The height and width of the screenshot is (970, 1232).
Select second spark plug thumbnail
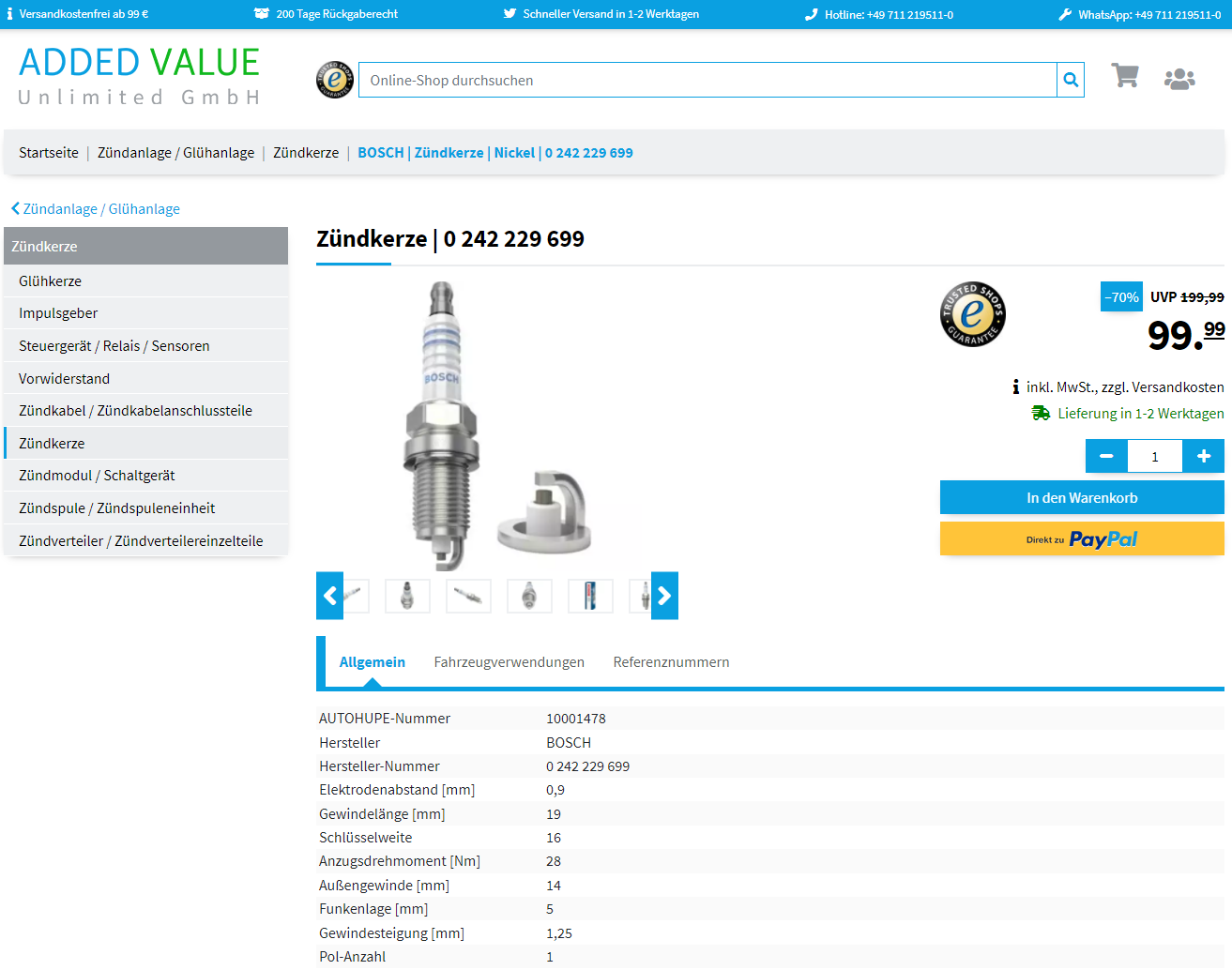(x=407, y=596)
